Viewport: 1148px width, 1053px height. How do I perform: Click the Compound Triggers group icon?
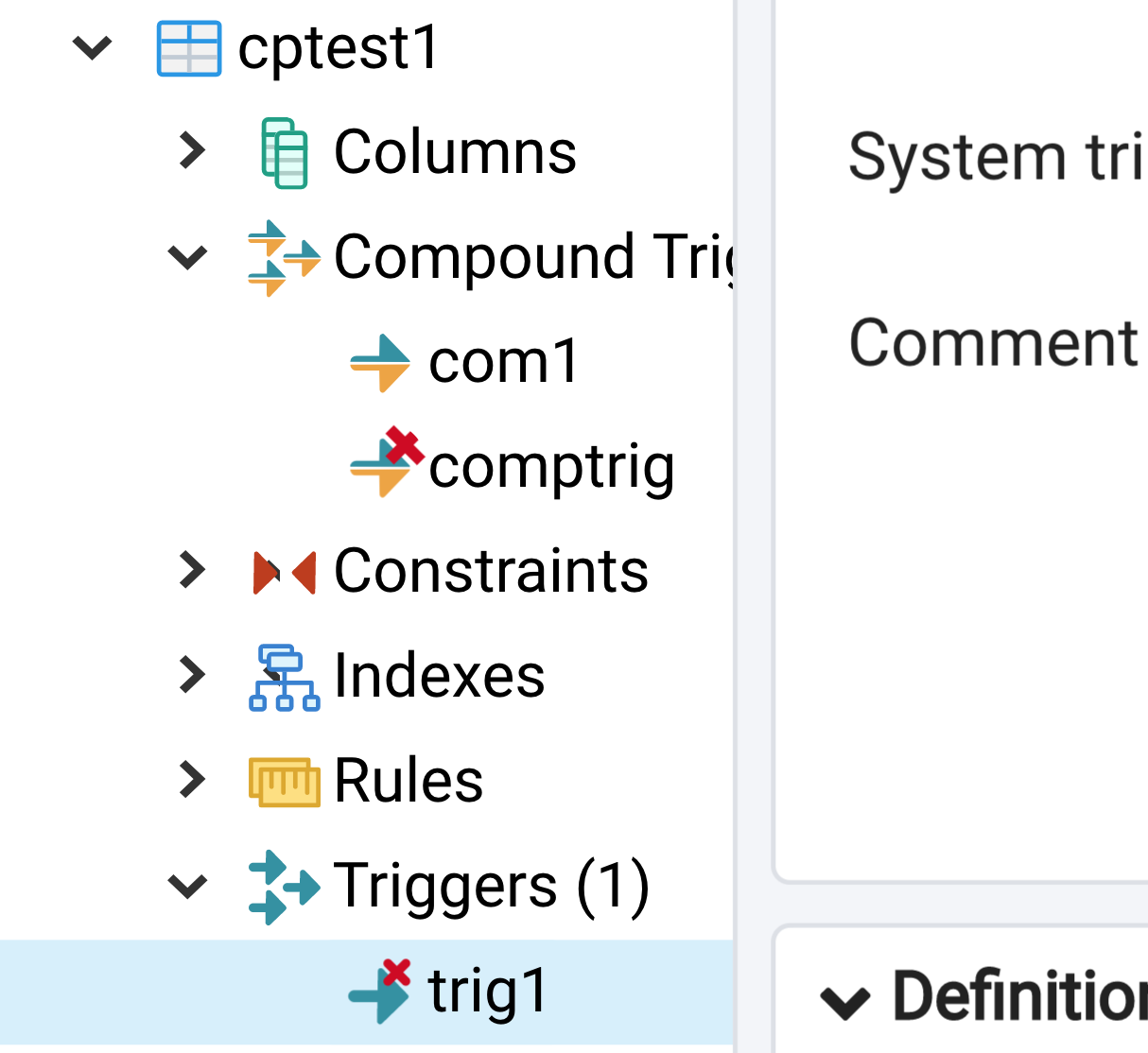tap(284, 257)
